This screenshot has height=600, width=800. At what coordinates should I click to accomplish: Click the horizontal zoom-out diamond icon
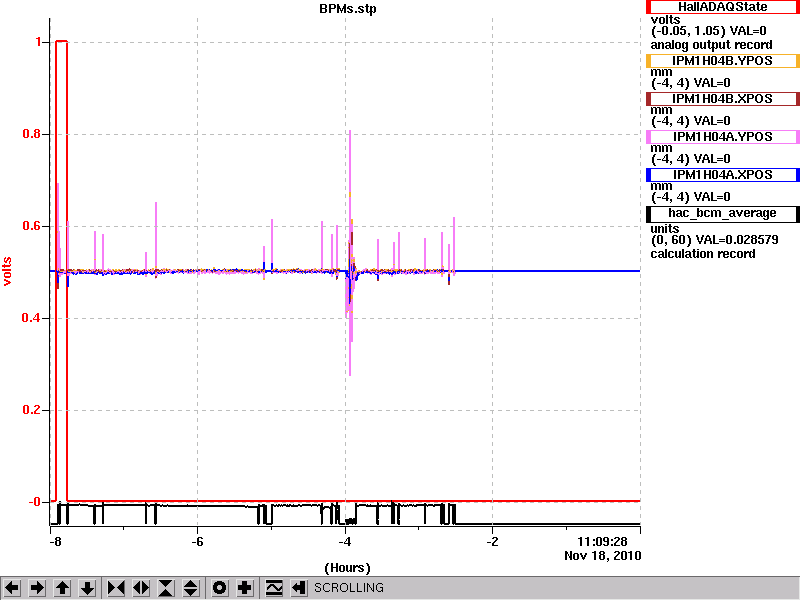[141, 588]
